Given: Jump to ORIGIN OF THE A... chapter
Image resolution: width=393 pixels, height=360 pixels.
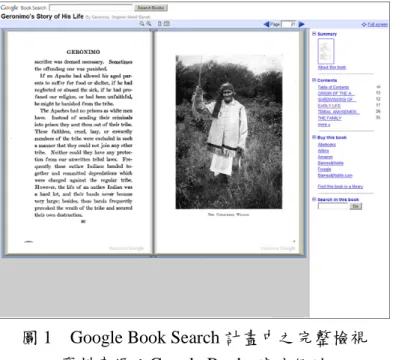Looking at the screenshot, I should tap(336, 93).
